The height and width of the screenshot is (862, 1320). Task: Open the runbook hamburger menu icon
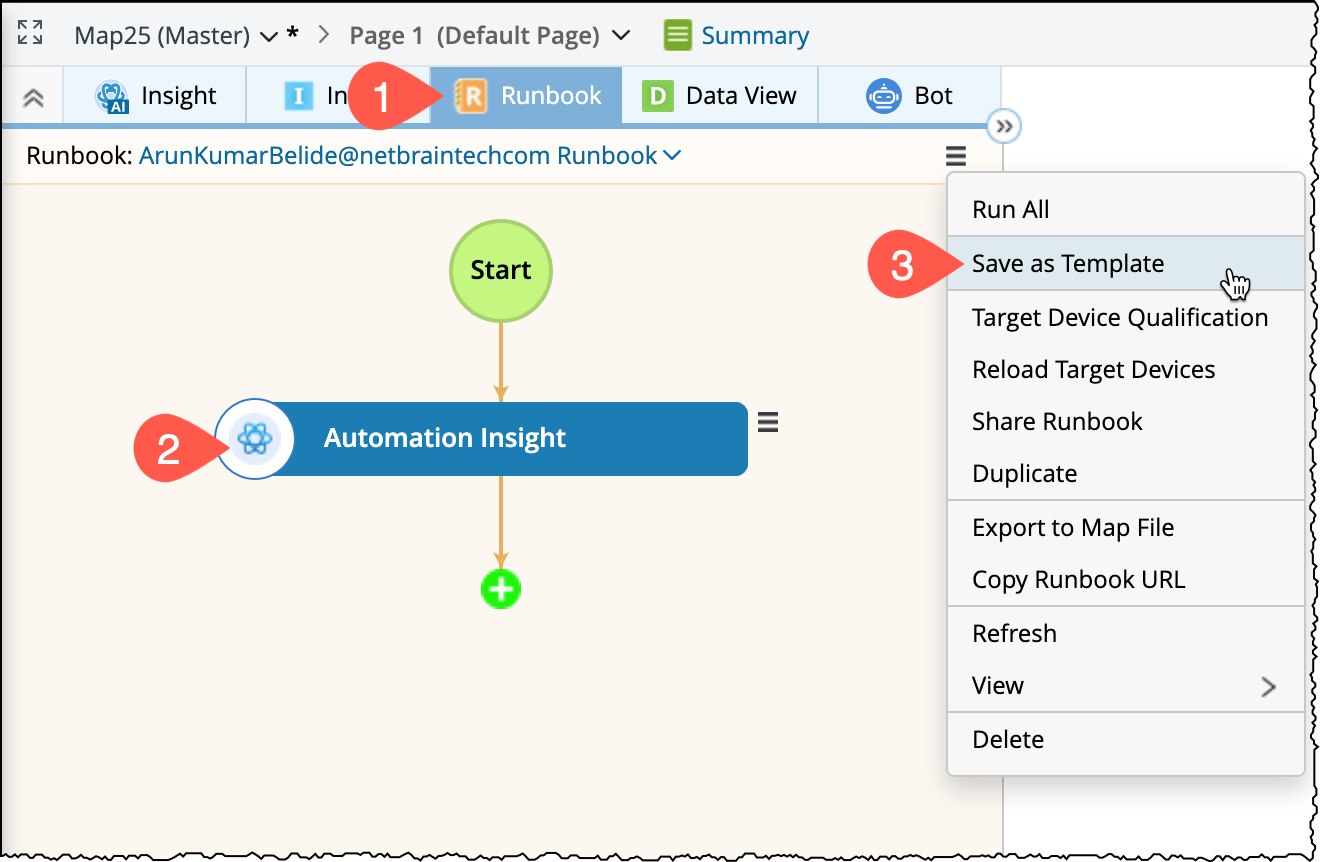coord(956,156)
